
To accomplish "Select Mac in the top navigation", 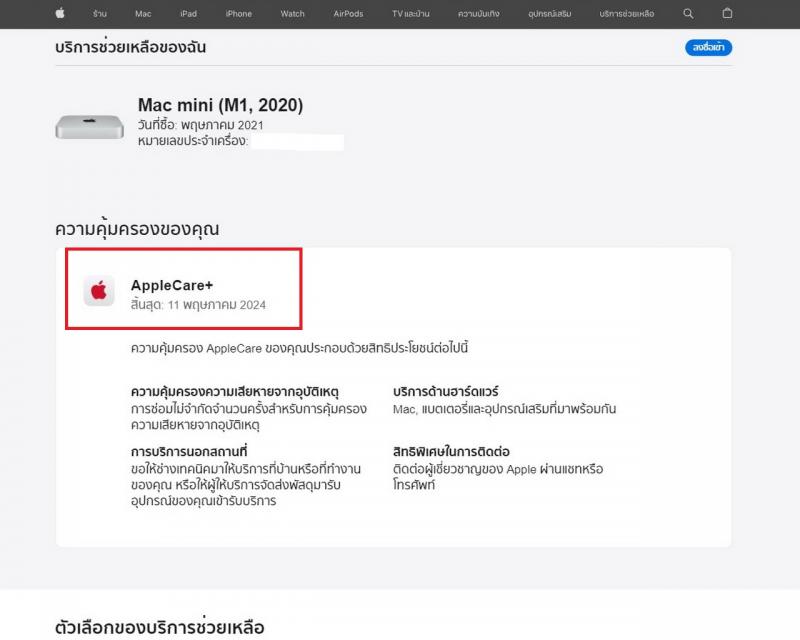I will (x=143, y=14).
